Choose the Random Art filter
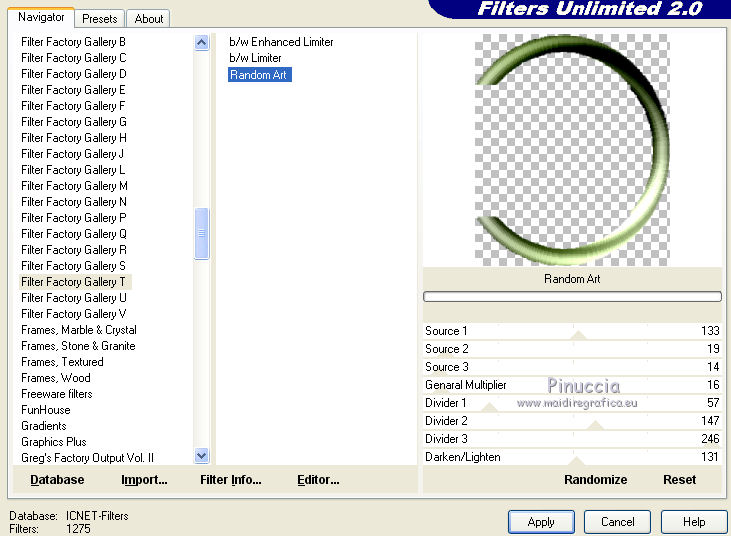 260,75
